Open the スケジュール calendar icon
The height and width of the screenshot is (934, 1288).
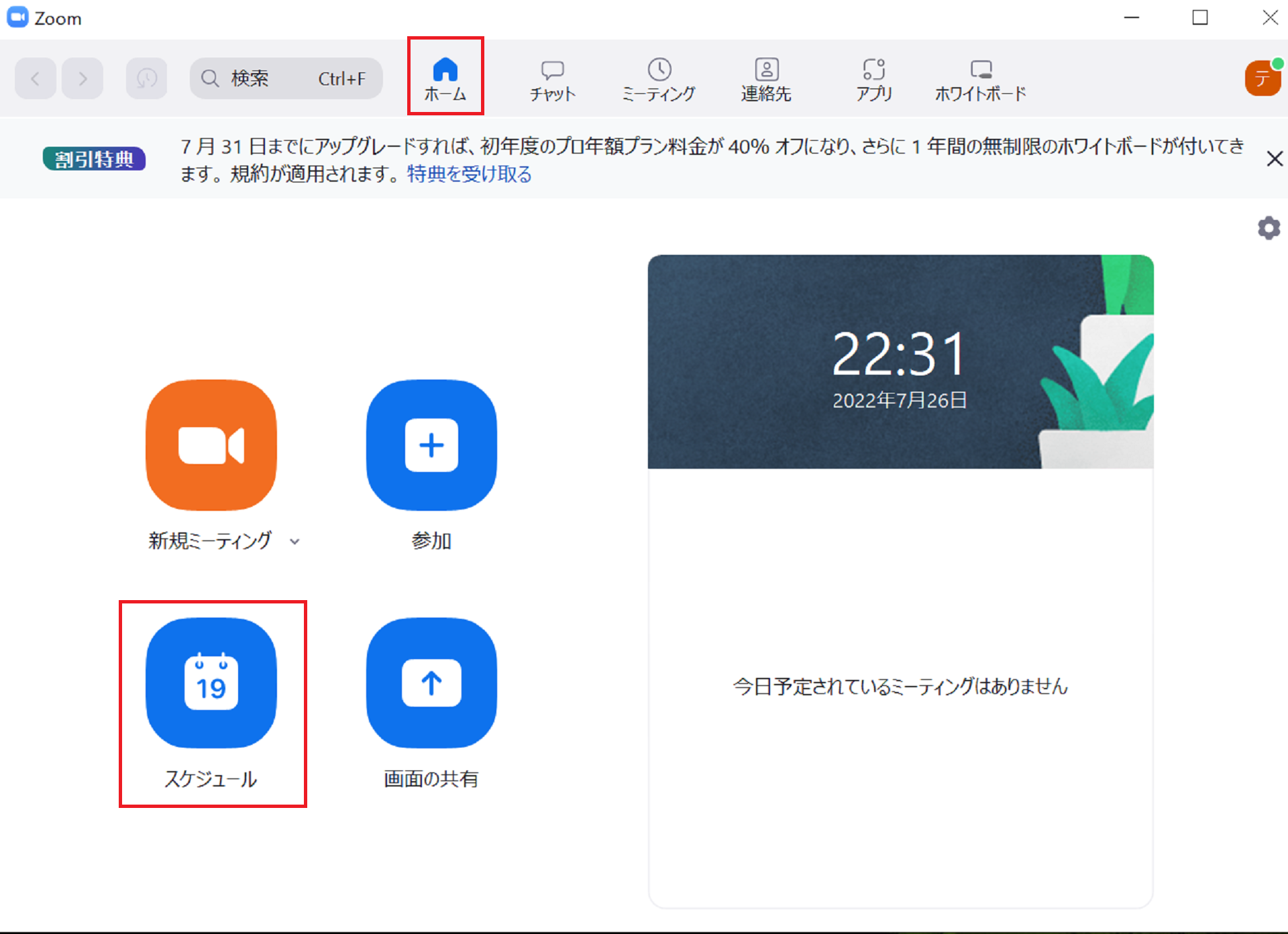coord(211,683)
